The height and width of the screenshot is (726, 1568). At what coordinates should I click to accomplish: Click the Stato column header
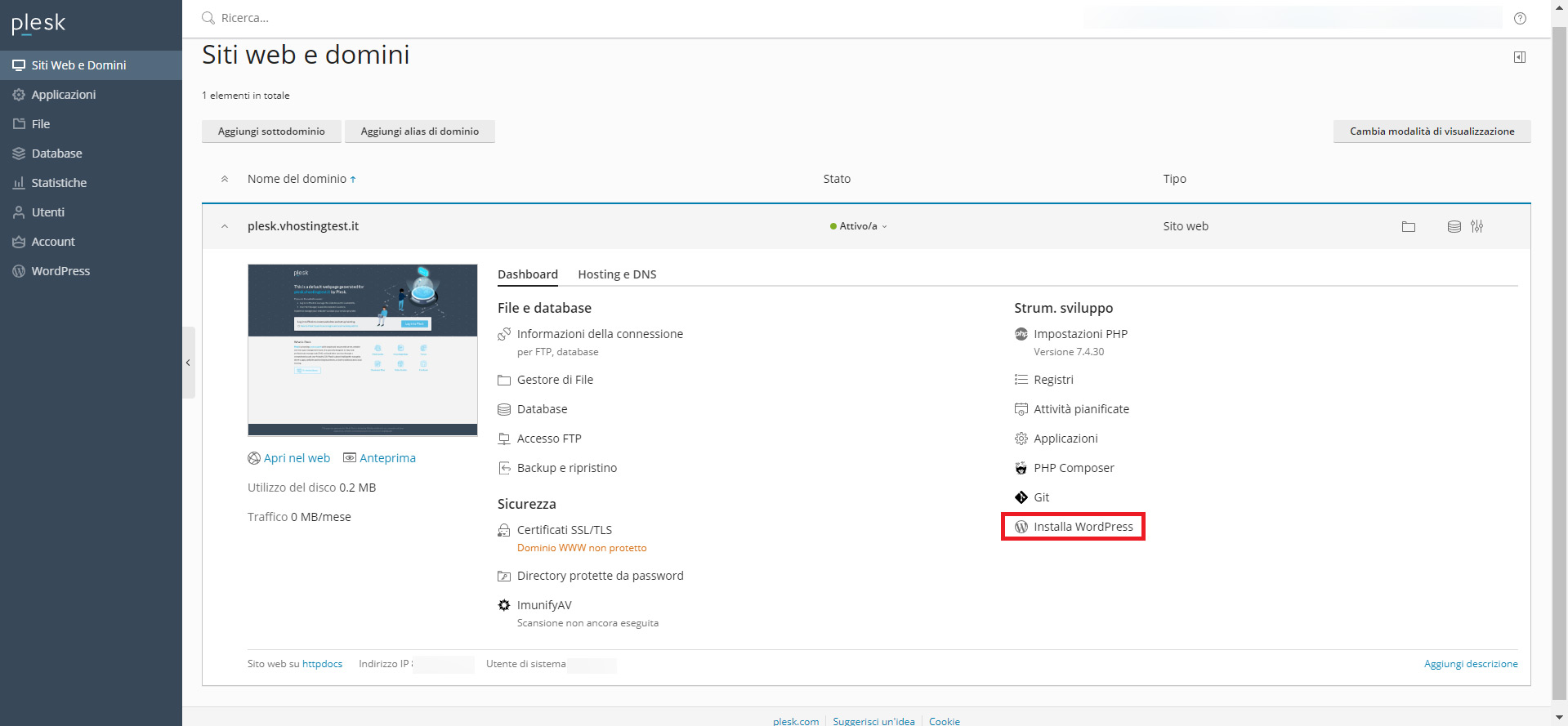tap(837, 179)
